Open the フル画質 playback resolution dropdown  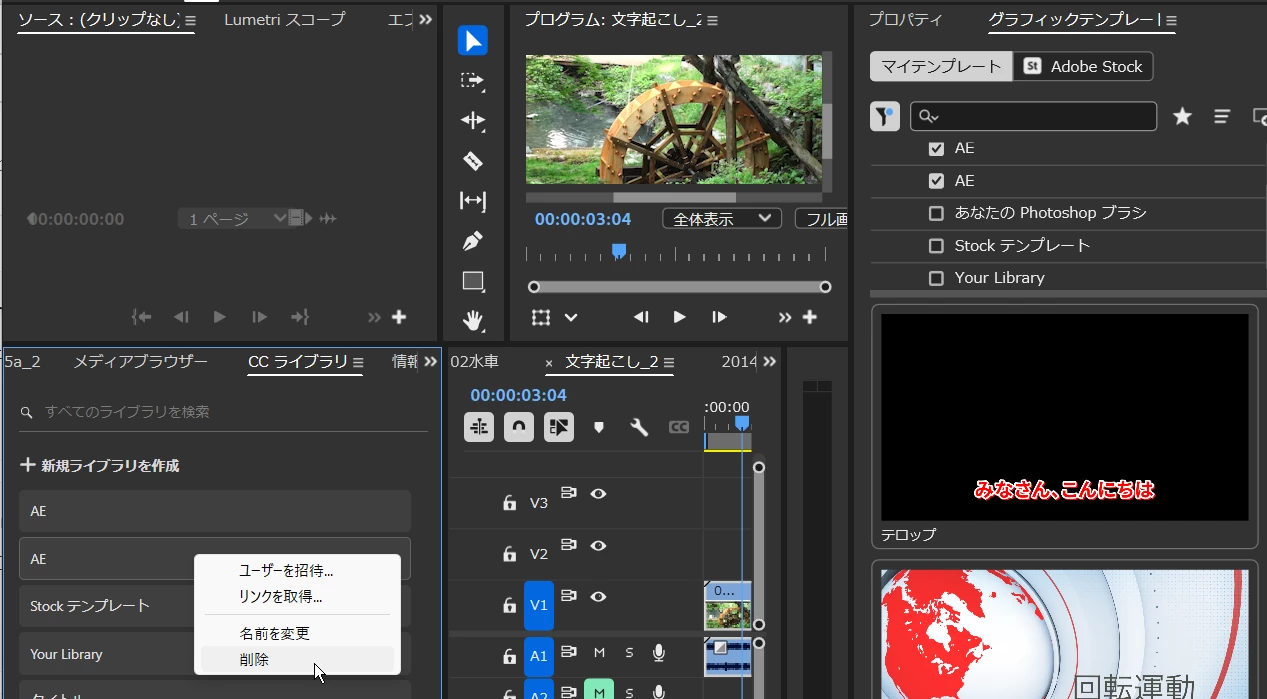[821, 218]
